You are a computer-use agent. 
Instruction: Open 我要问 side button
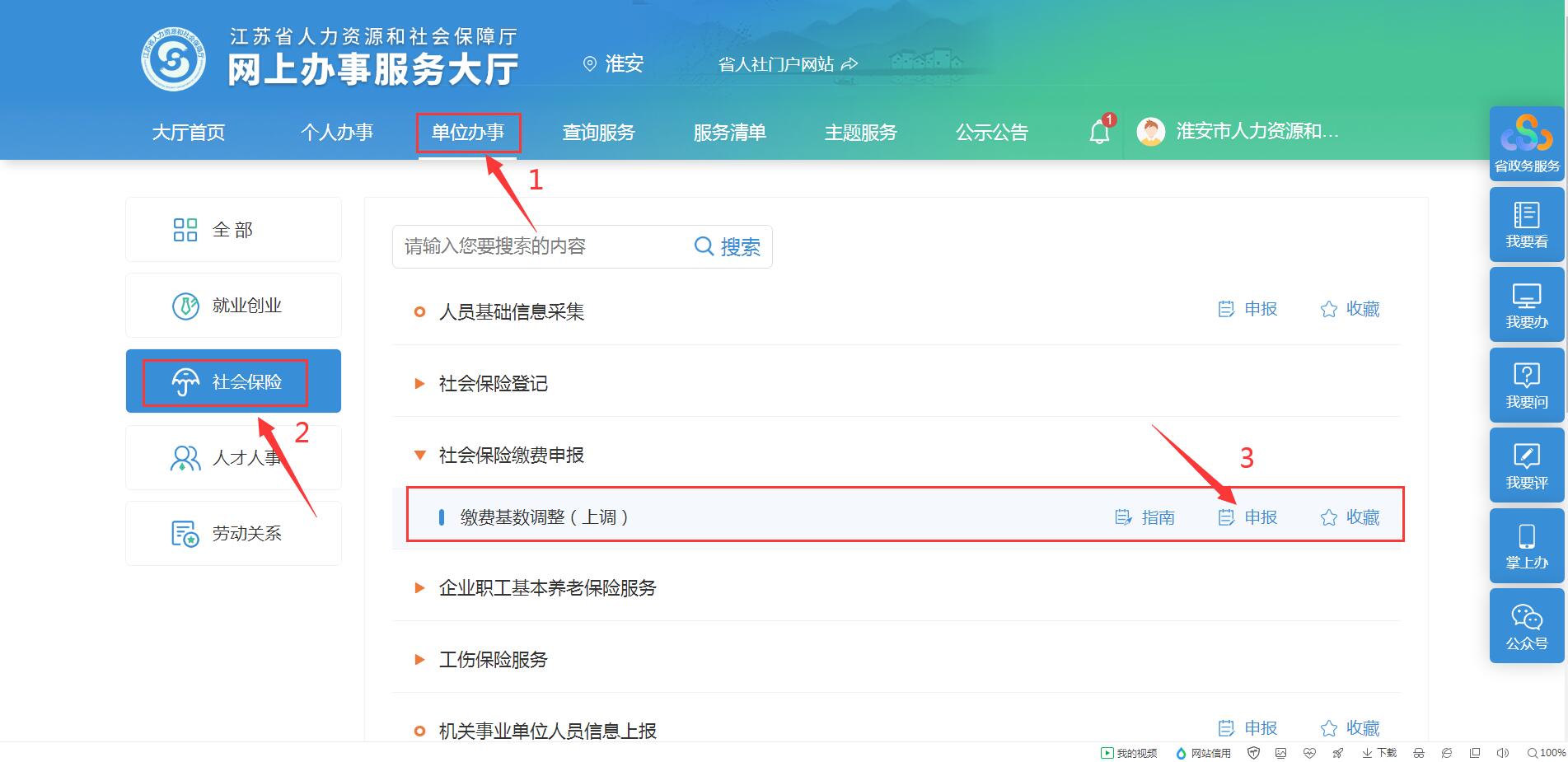(x=1527, y=385)
